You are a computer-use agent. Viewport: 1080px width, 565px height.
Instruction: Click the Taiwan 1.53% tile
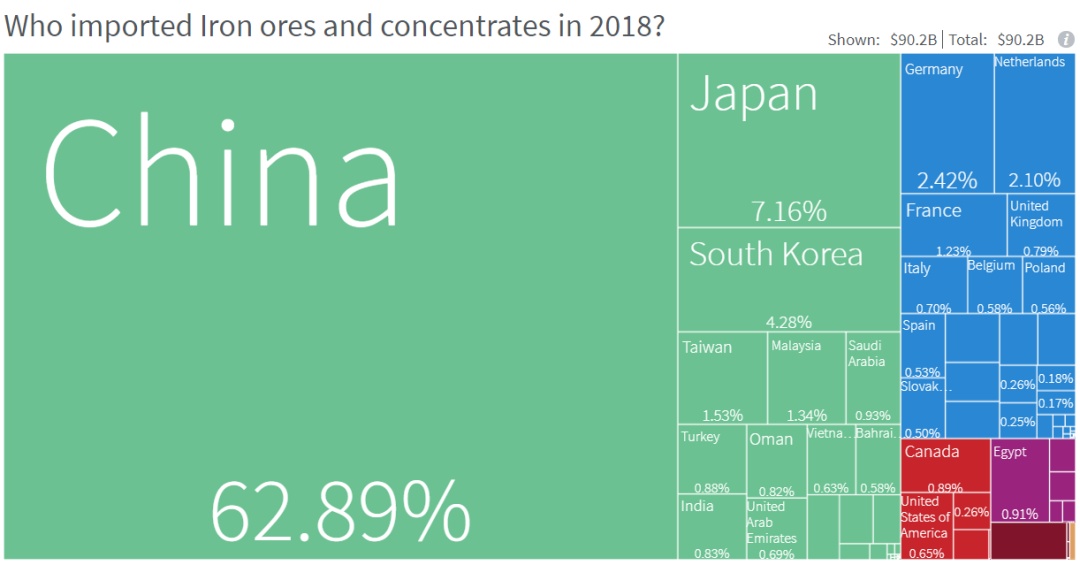coord(722,380)
